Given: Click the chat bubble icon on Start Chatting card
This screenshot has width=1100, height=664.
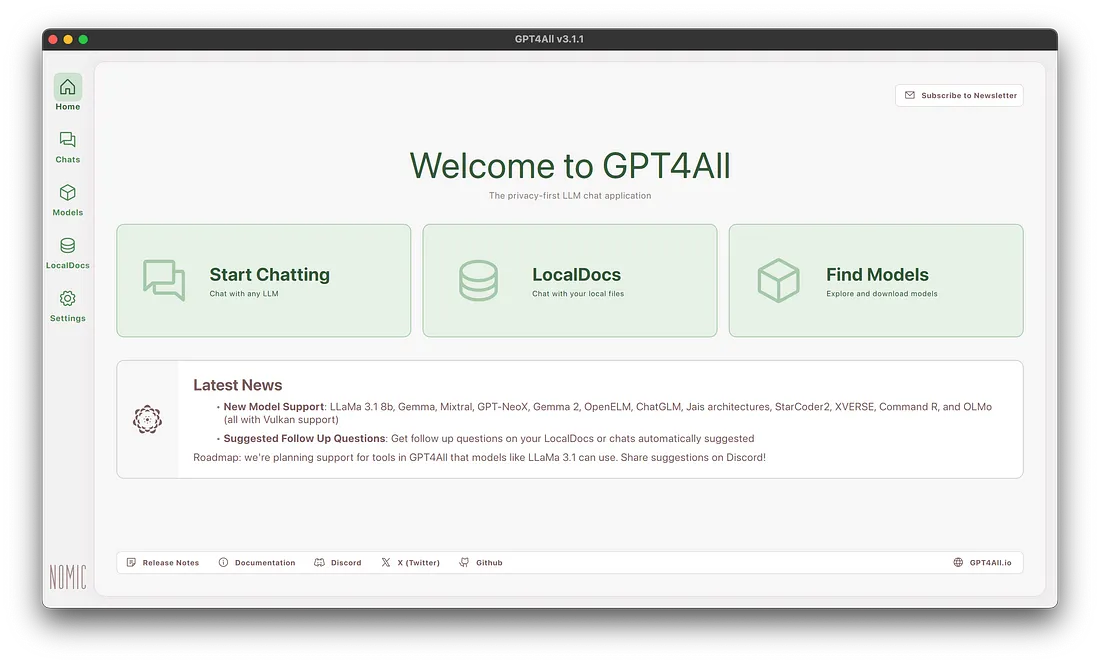Looking at the screenshot, I should point(164,280).
